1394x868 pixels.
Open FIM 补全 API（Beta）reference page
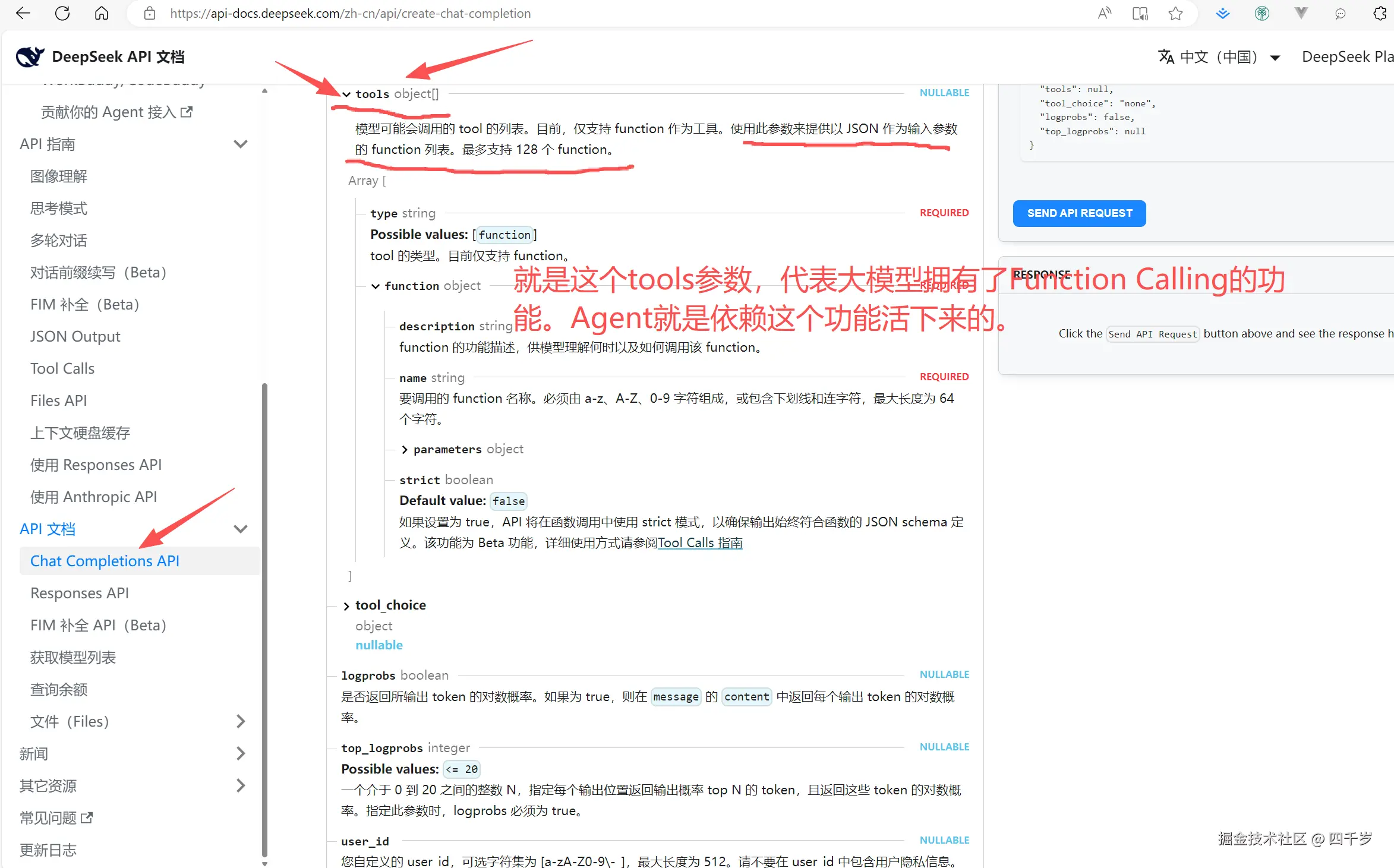99,625
